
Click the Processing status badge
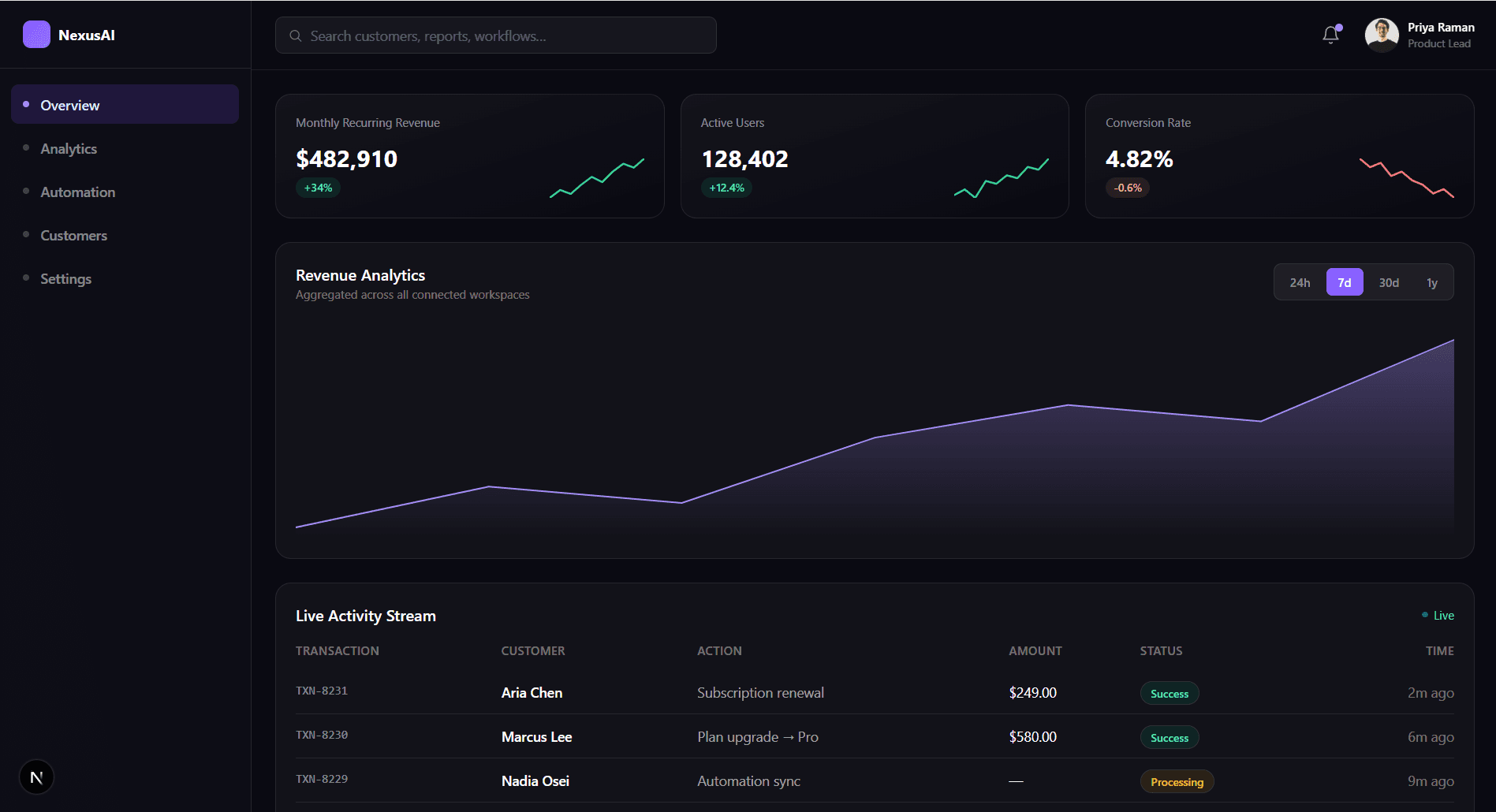coord(1177,782)
